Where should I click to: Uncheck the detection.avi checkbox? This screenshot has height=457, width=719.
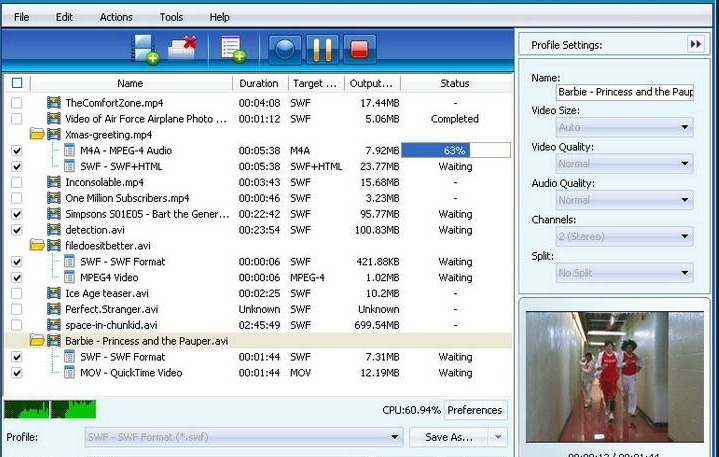tap(16, 230)
